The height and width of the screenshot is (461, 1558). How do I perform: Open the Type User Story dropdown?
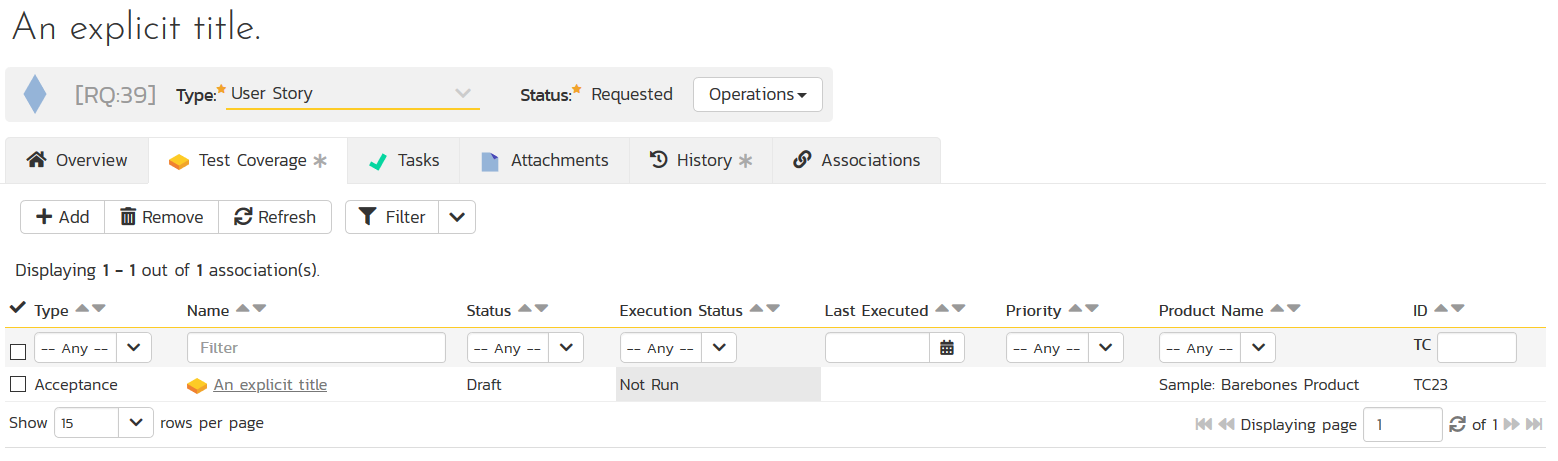point(352,94)
